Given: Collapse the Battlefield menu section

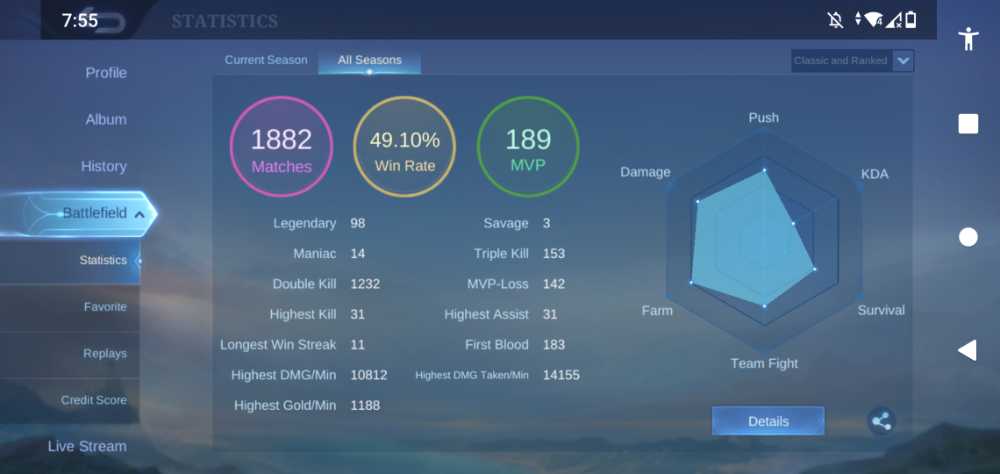Looking at the screenshot, I should [x=139, y=214].
